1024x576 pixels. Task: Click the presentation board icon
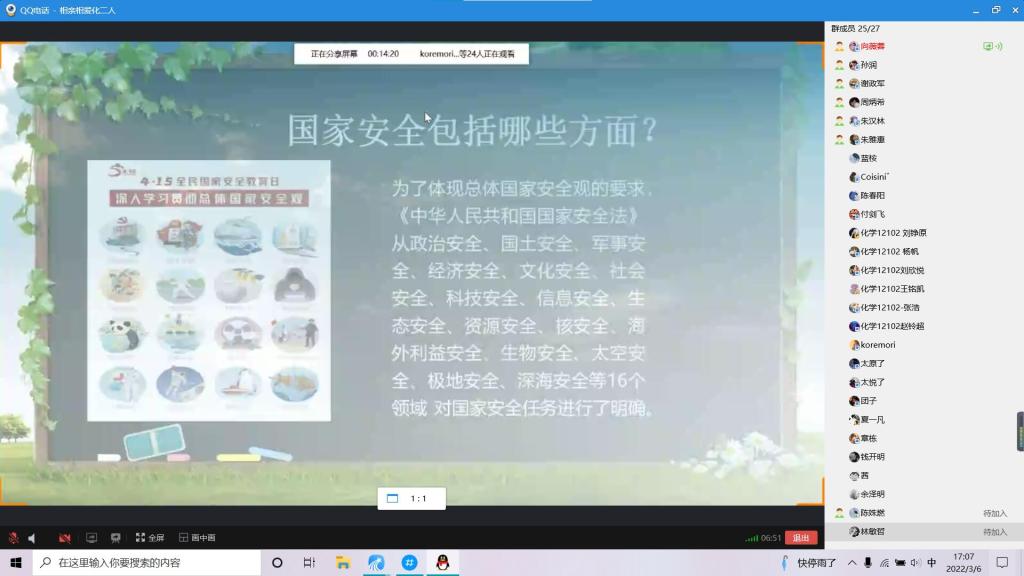(x=116, y=538)
